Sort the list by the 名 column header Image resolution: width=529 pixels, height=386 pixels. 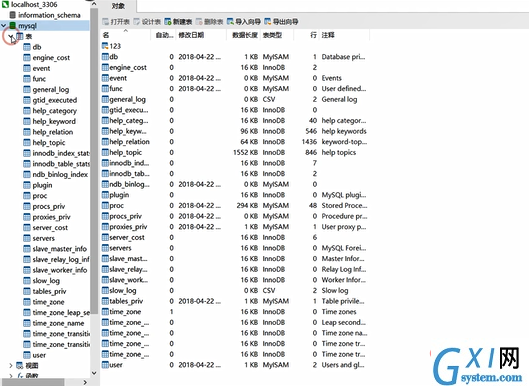pyautogui.click(x=126, y=35)
